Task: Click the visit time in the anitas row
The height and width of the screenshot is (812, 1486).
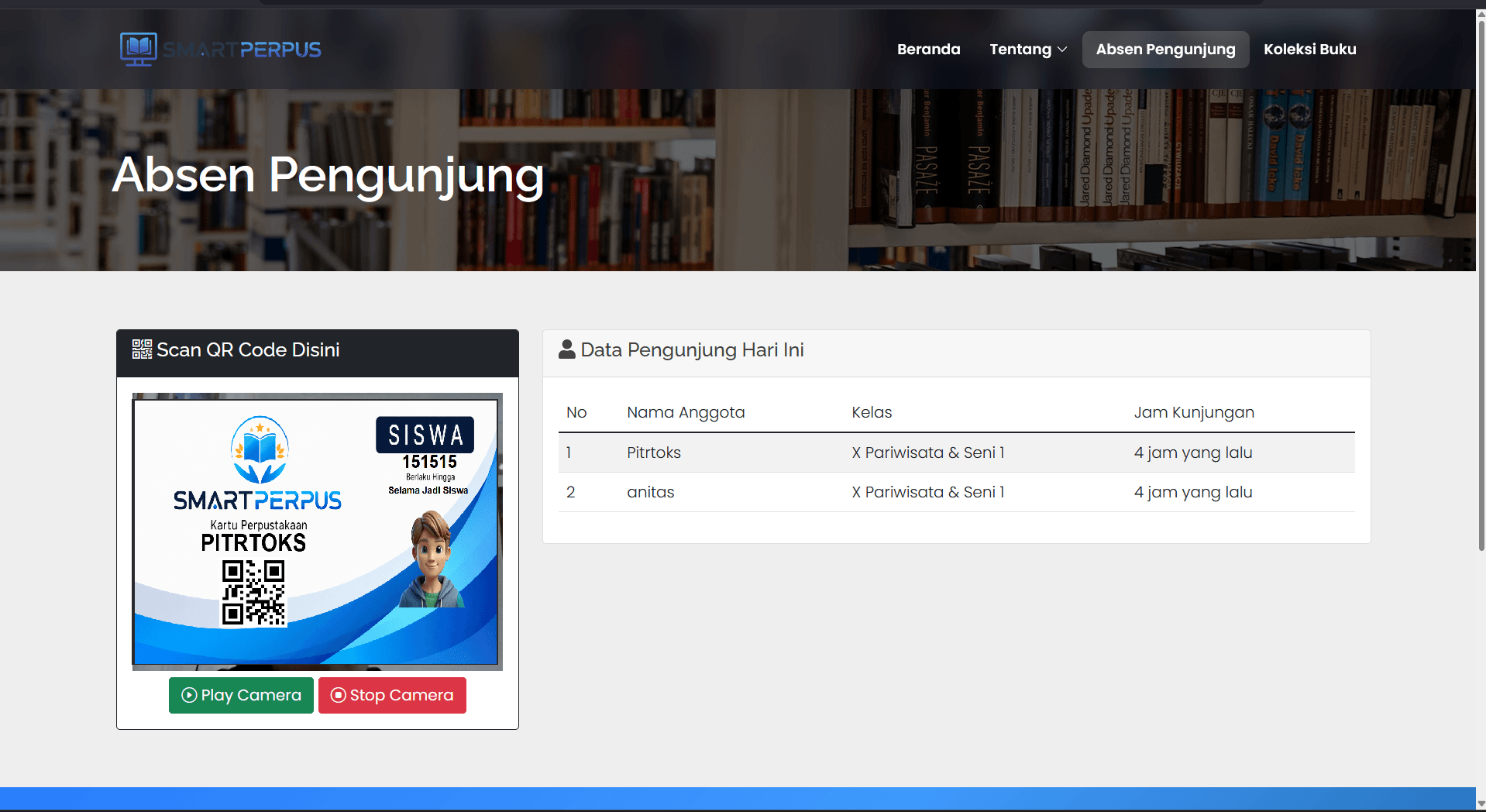Action: 1193,492
